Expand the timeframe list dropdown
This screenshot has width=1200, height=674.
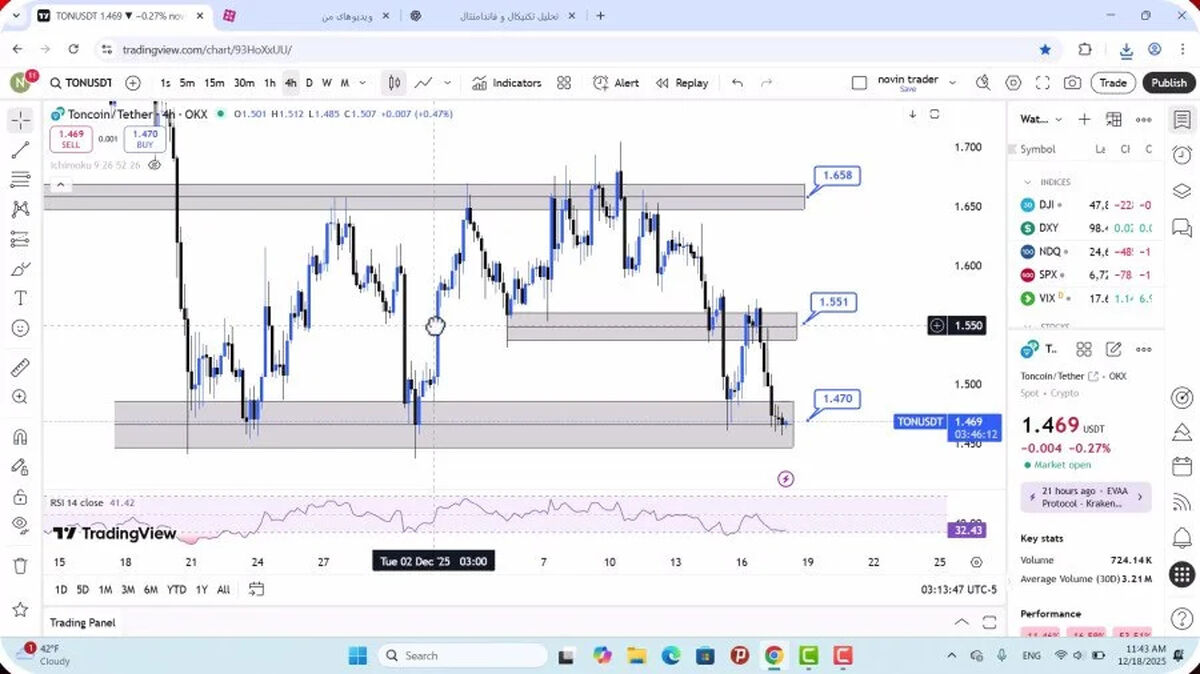coord(362,83)
